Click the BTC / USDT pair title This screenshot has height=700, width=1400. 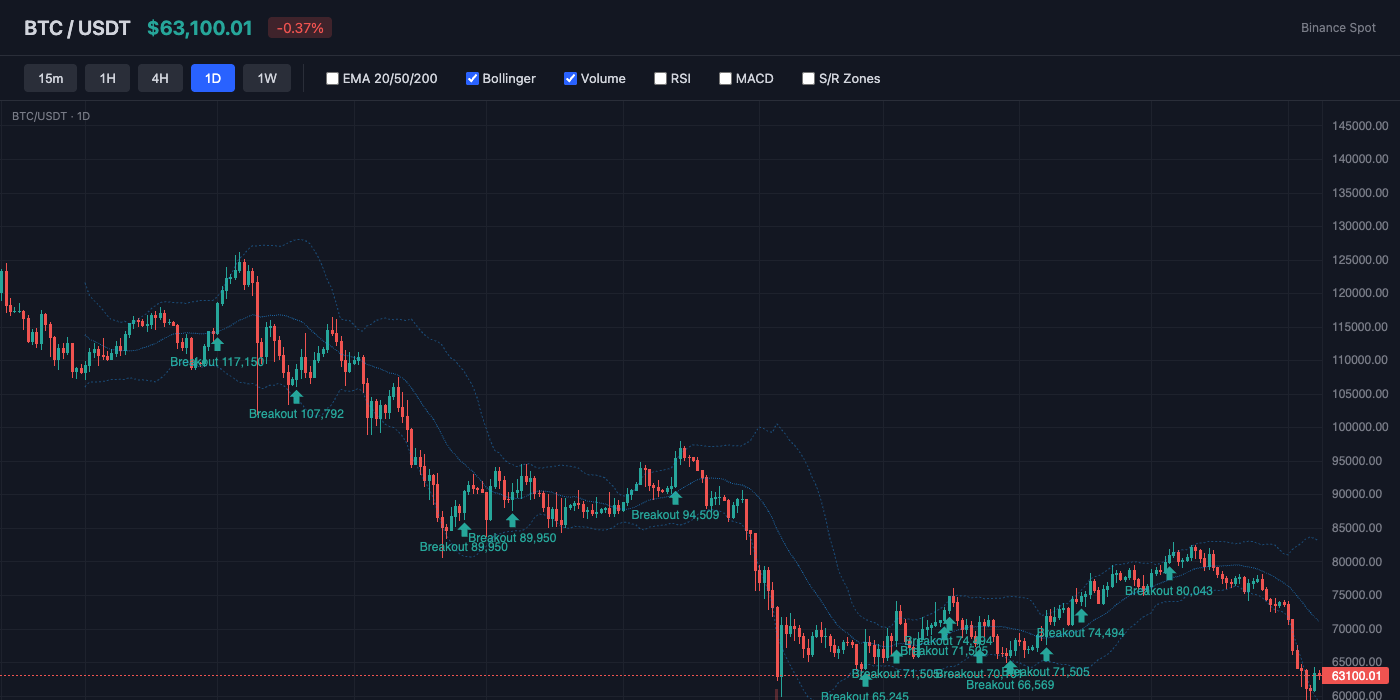(77, 28)
